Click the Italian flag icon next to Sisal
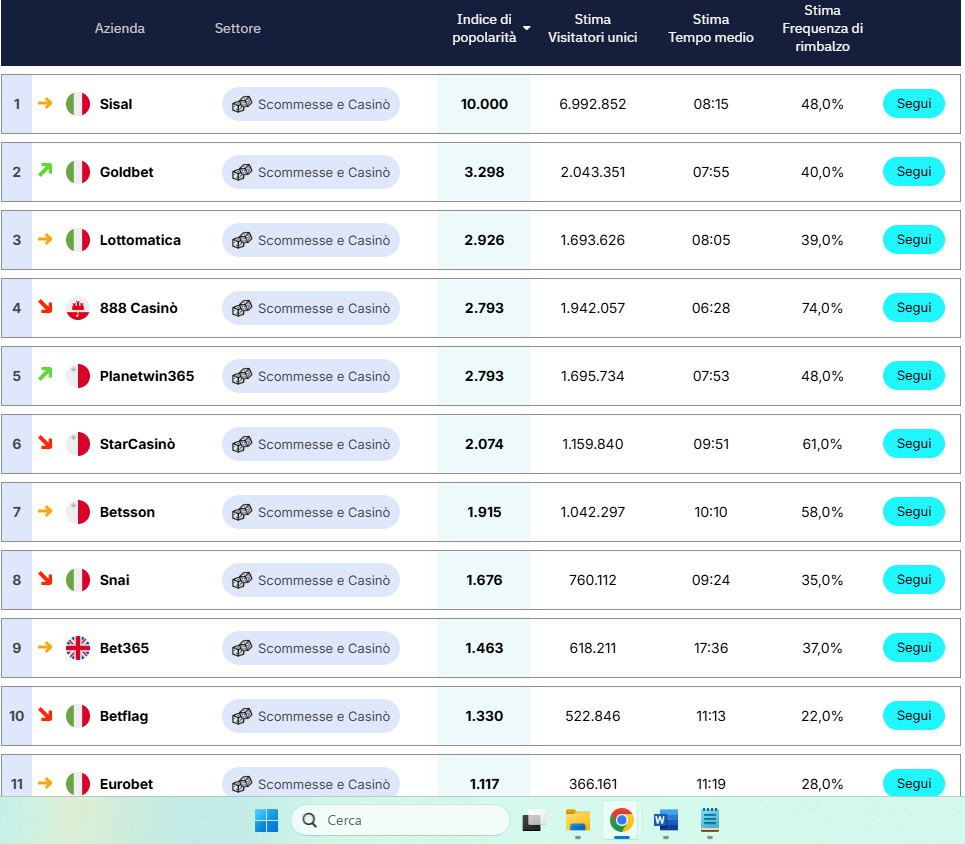Screen dimensions: 965x844 click(x=78, y=104)
